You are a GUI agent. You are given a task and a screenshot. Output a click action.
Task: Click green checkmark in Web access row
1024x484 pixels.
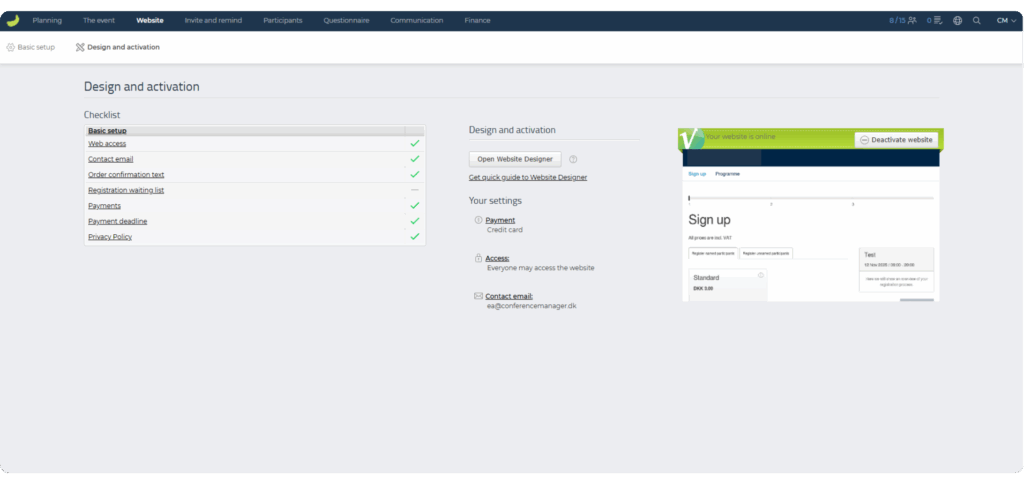[414, 143]
